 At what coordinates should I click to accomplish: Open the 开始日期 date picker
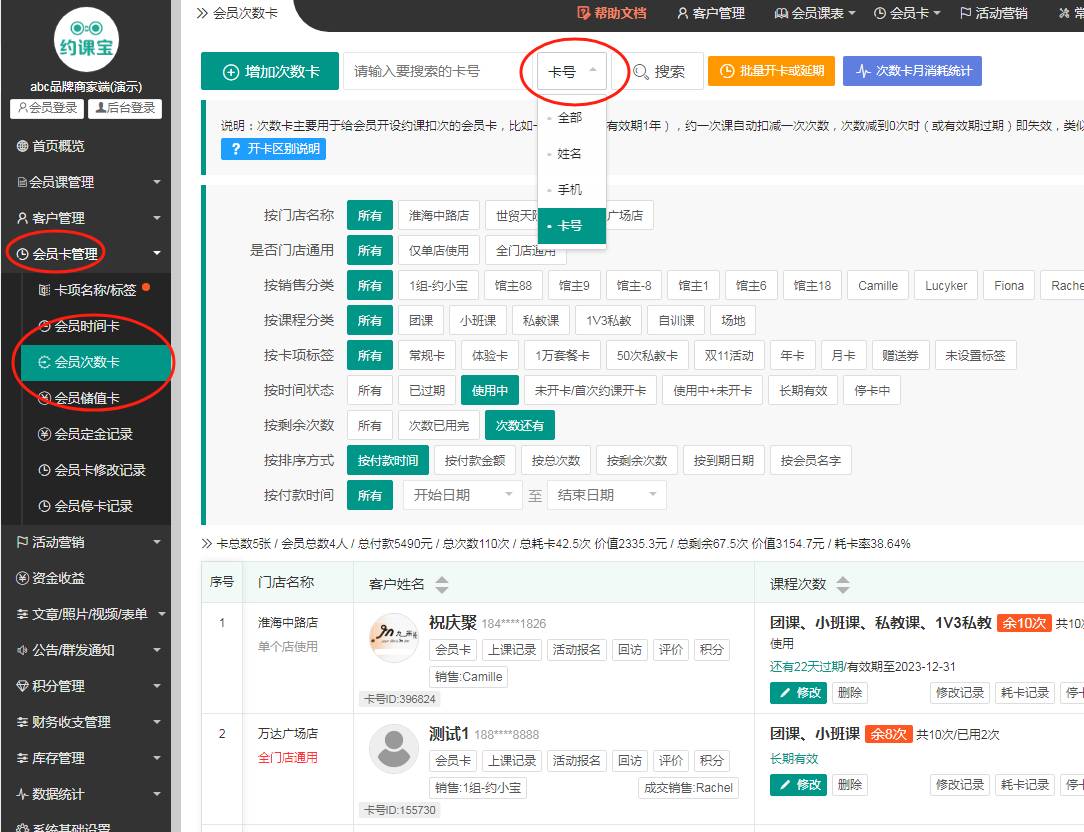(x=460, y=495)
